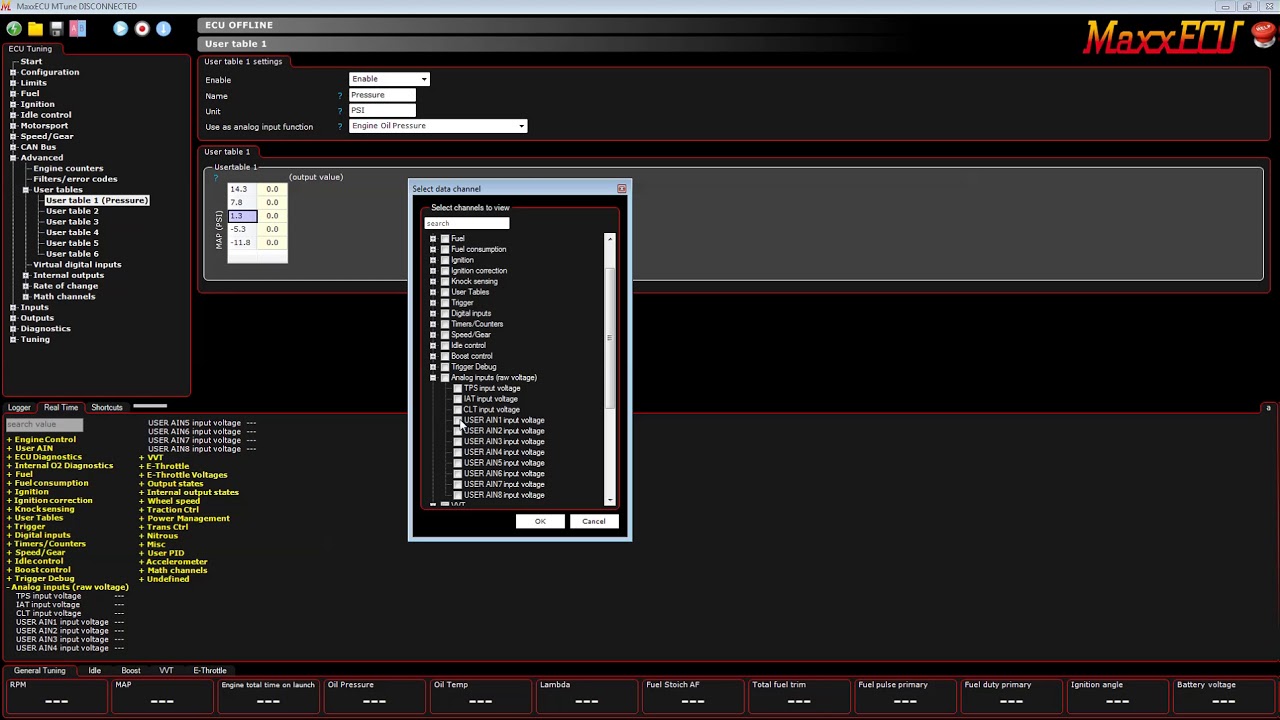
Task: Save the tune with the floppy disk icon
Action: pos(56,29)
